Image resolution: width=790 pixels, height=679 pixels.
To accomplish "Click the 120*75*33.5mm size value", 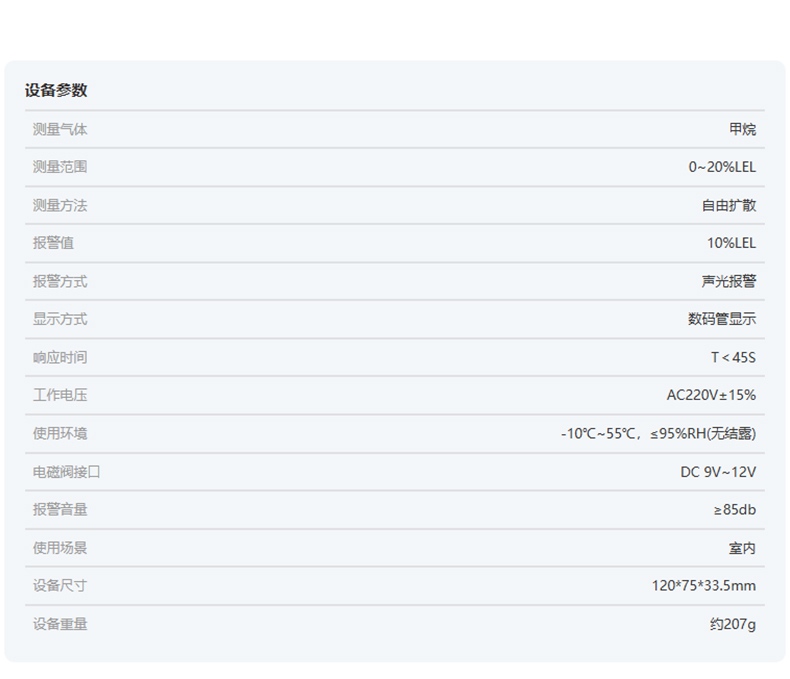I will pos(703,585).
